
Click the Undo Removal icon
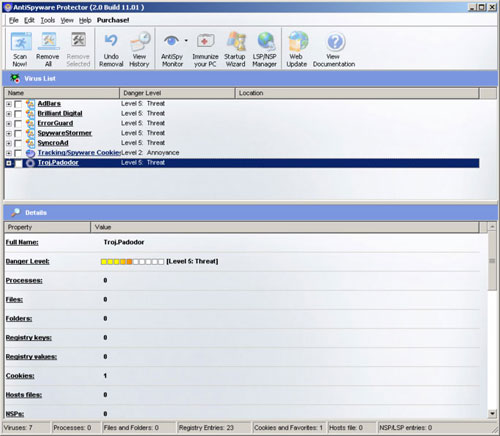(x=111, y=41)
